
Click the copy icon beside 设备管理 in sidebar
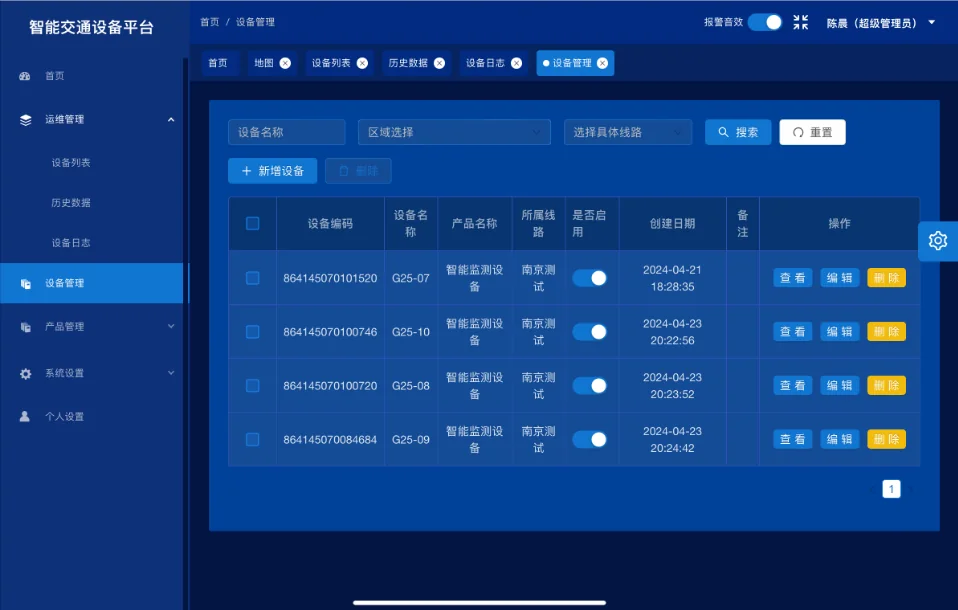[x=26, y=284]
